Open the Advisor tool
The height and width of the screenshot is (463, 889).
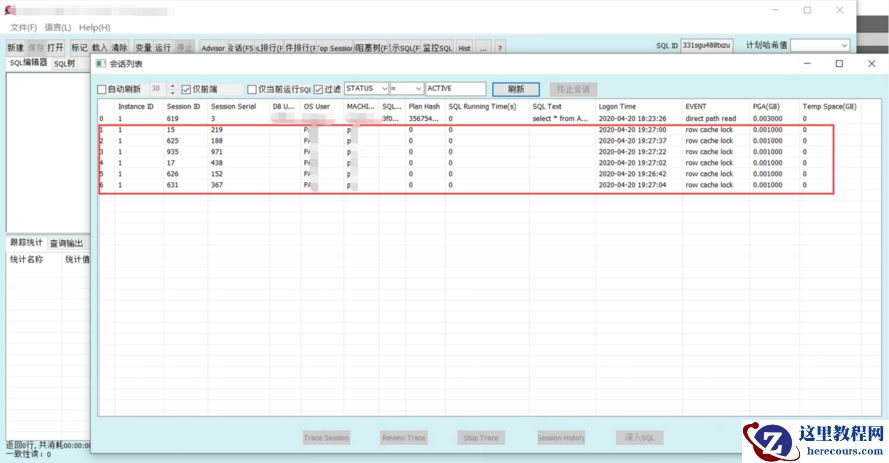(213, 48)
